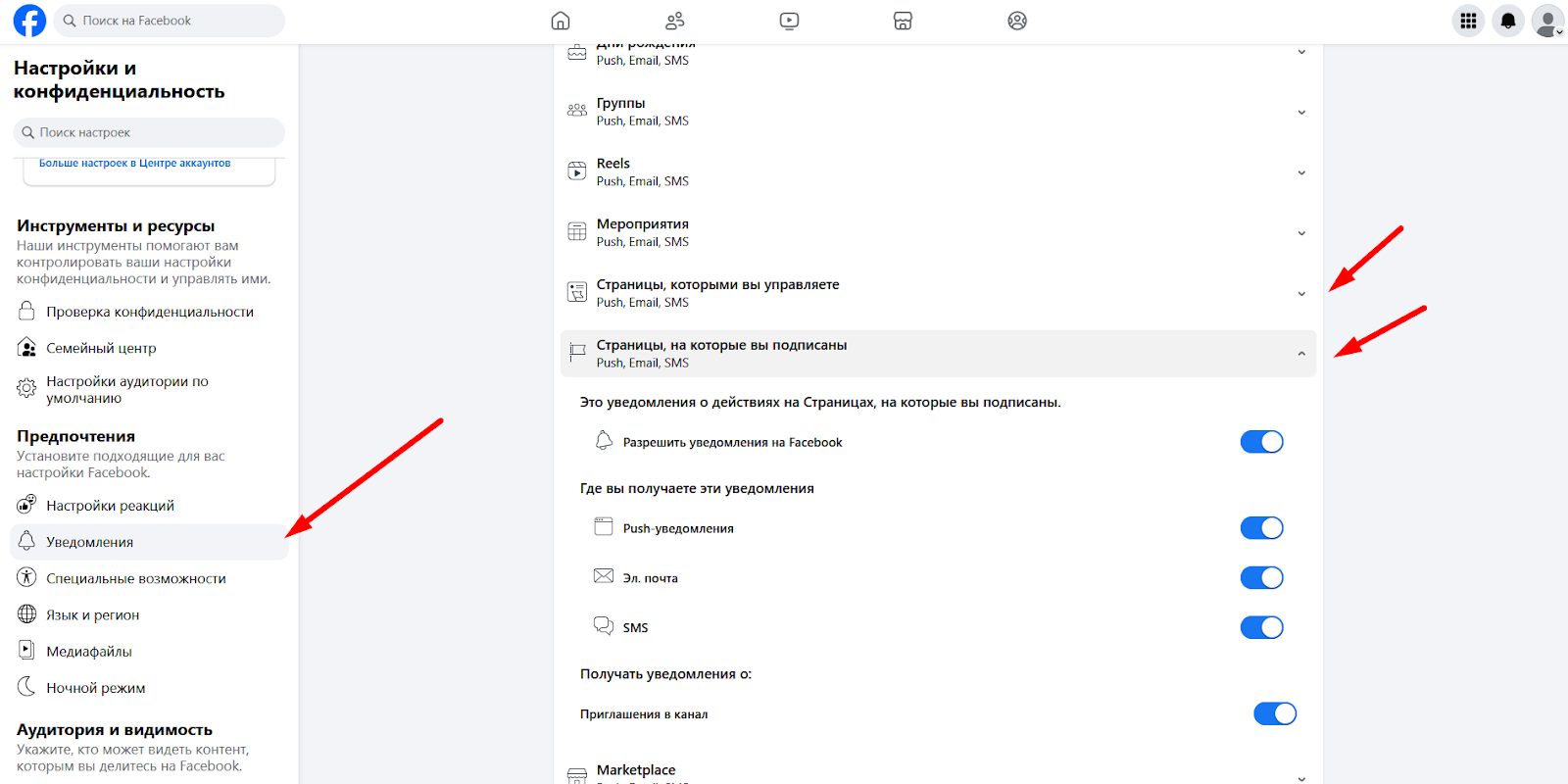This screenshot has width=1568, height=784.
Task: Open the notifications bell in top bar
Action: pos(1508,21)
